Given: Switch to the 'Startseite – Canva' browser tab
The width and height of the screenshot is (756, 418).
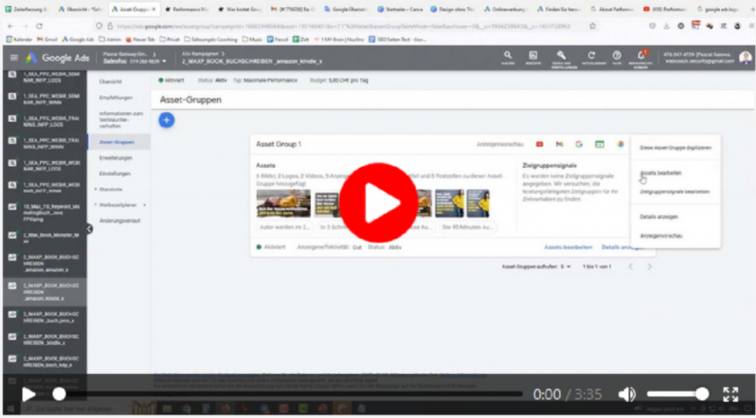Looking at the screenshot, I should (400, 9).
